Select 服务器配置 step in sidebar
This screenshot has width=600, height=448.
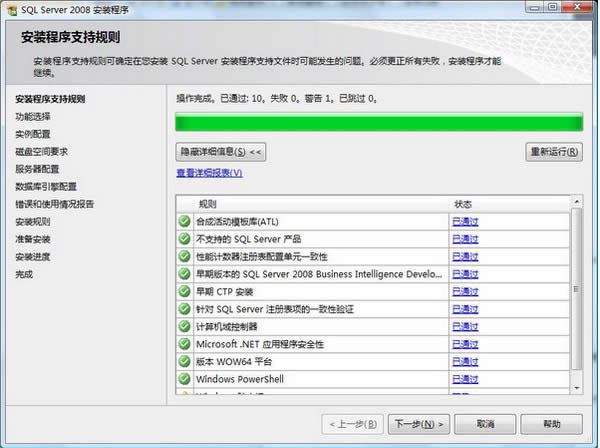[x=37, y=169]
